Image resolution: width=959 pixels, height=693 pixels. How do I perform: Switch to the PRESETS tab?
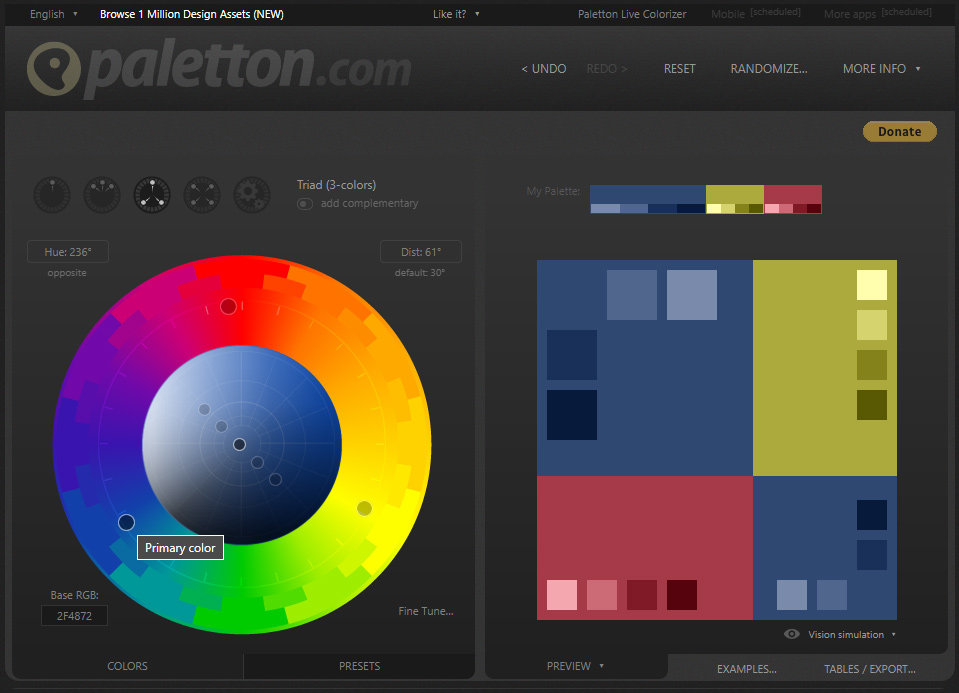click(360, 666)
